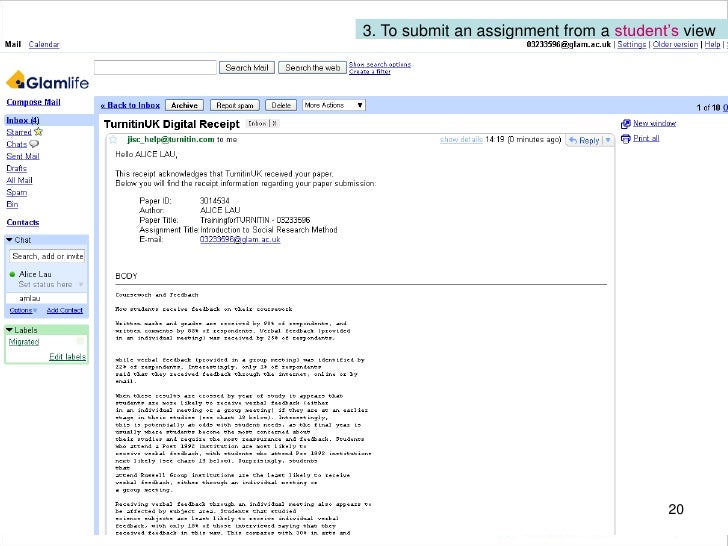This screenshot has height=546, width=728.
Task: Open the chat Options menu
Action: click(x=23, y=310)
